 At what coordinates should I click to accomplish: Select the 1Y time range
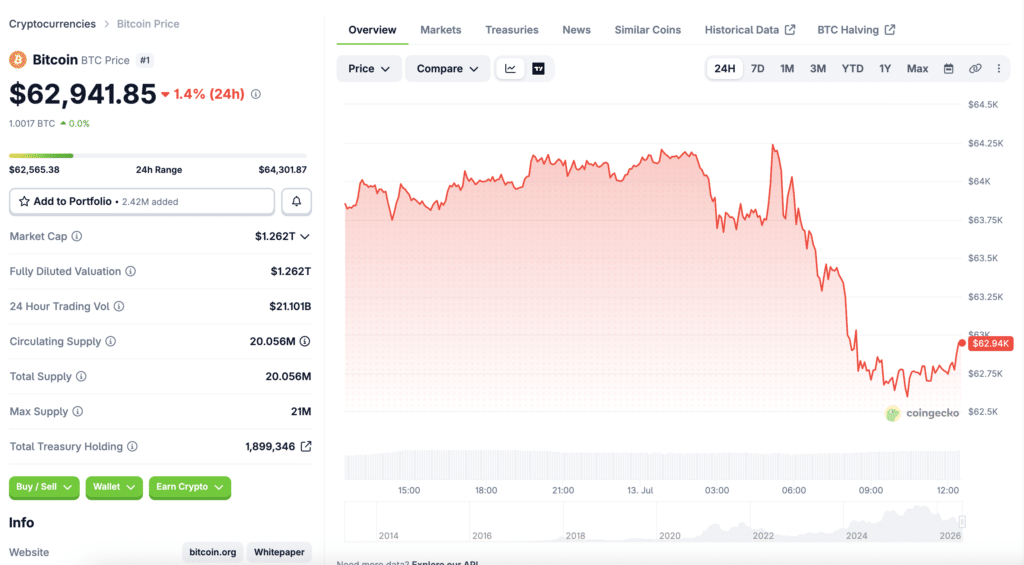885,69
